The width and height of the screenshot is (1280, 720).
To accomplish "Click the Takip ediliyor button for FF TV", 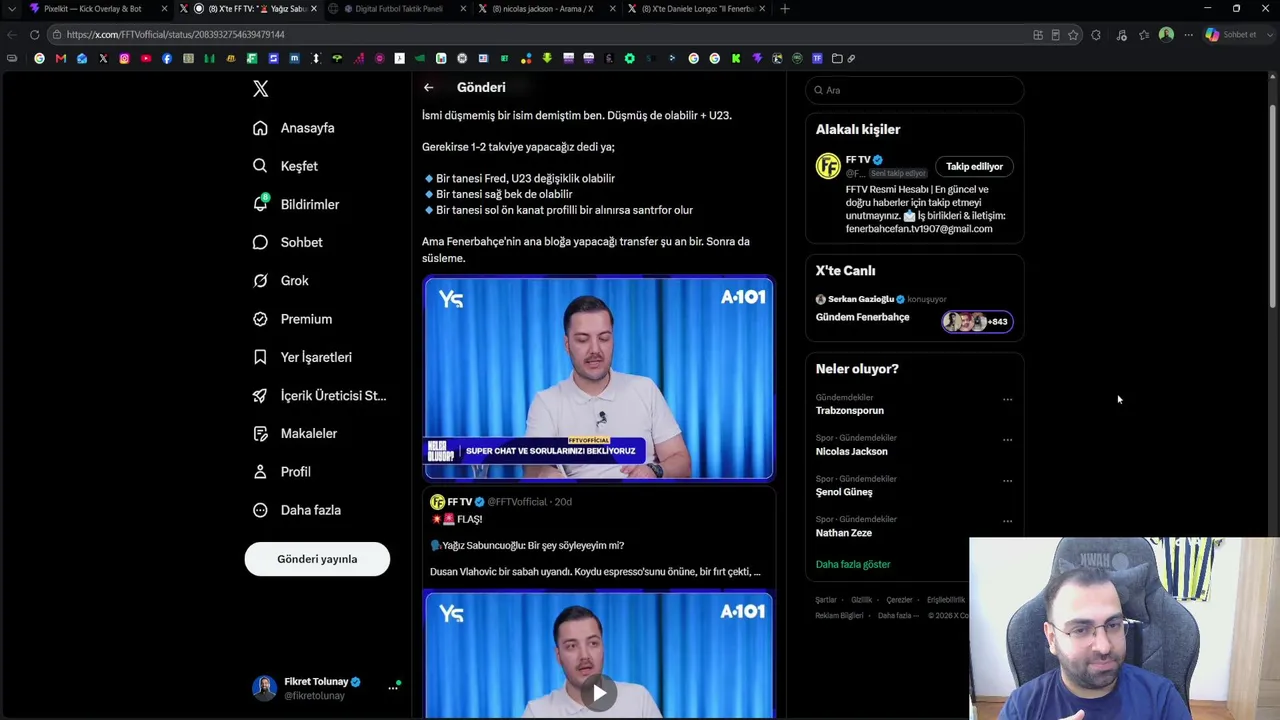I will 974,167.
